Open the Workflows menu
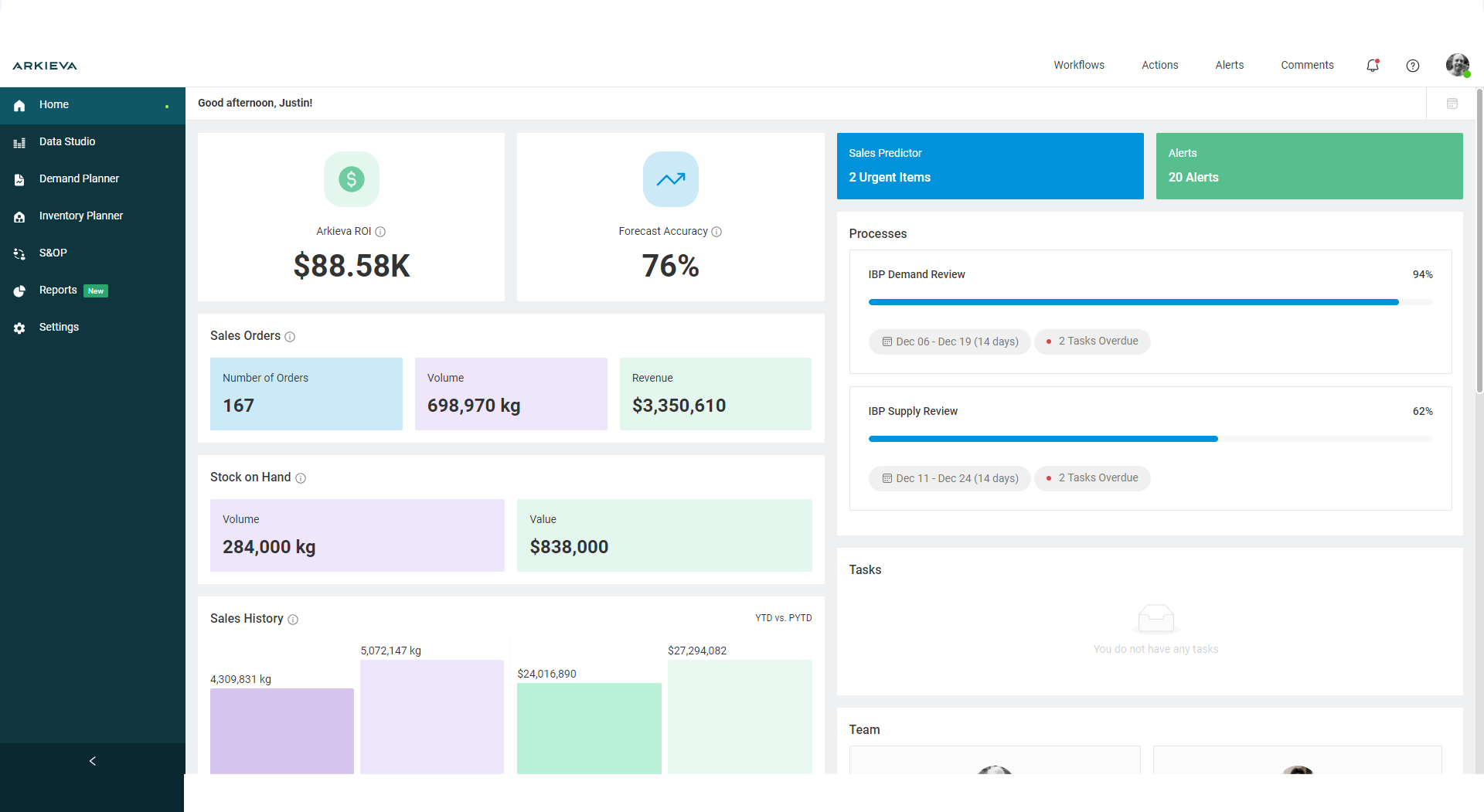The image size is (1484, 812). 1079,65
